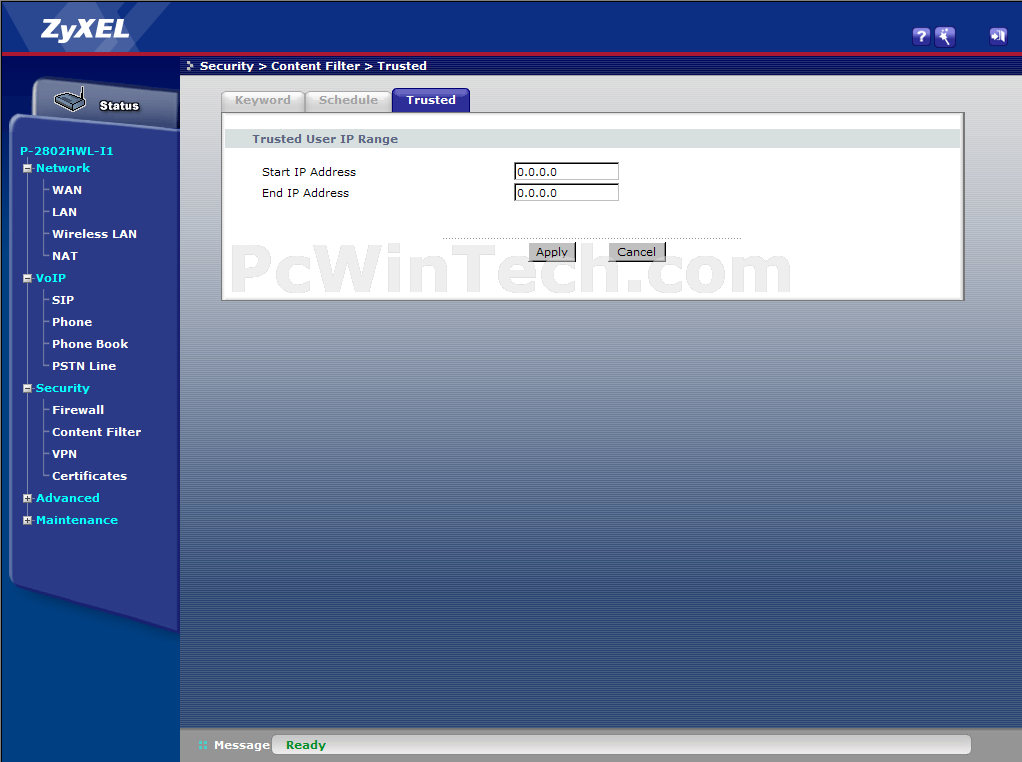This screenshot has height=762, width=1022.
Task: Click the P-2802HWL-I1 device name
Action: [x=66, y=151]
